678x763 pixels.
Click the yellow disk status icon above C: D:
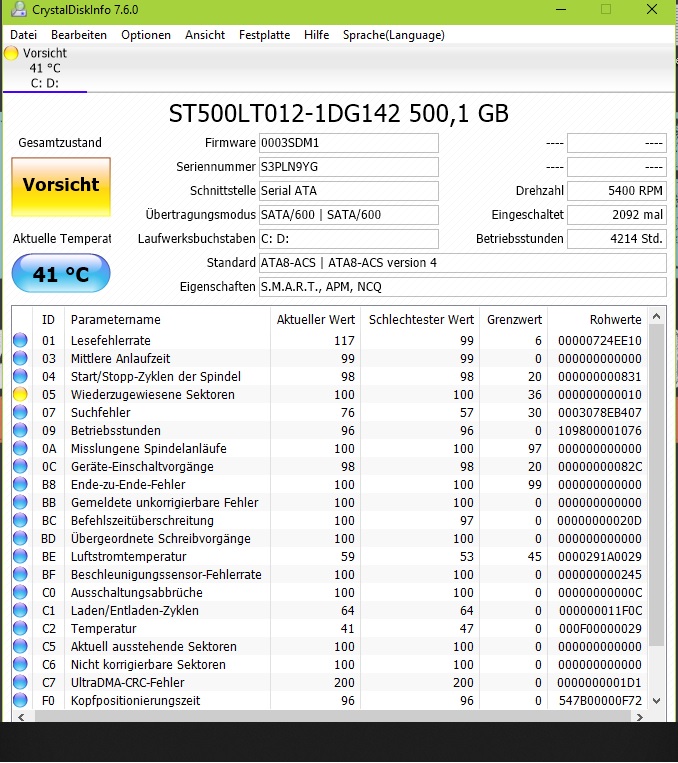pos(11,53)
